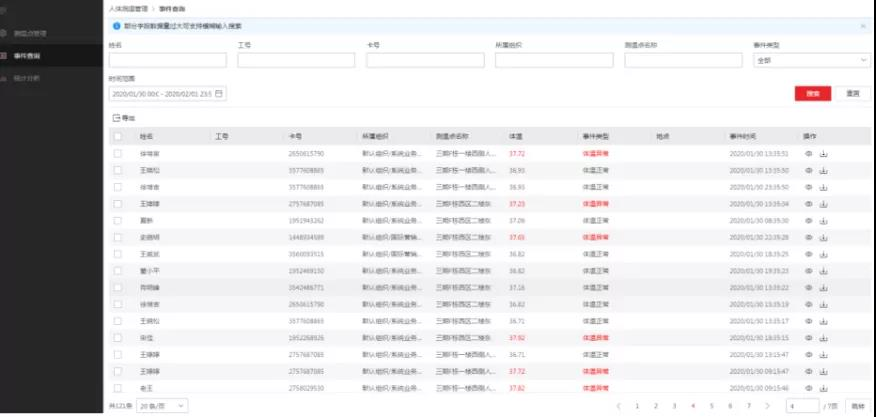Close the blue info banner with the X
This screenshot has height=417, width=876.
[x=864, y=25]
